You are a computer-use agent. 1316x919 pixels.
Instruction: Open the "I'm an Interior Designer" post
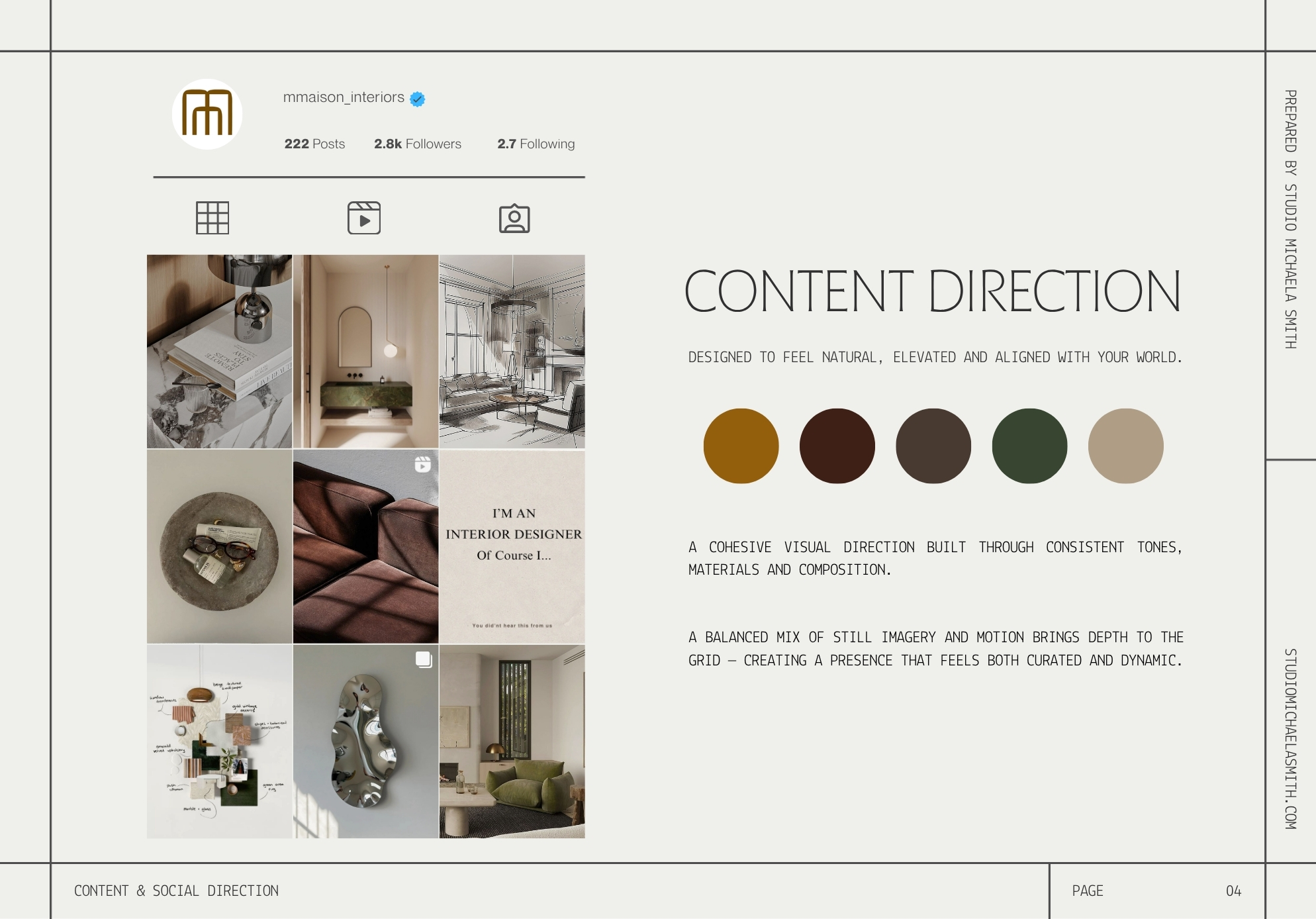[x=512, y=547]
